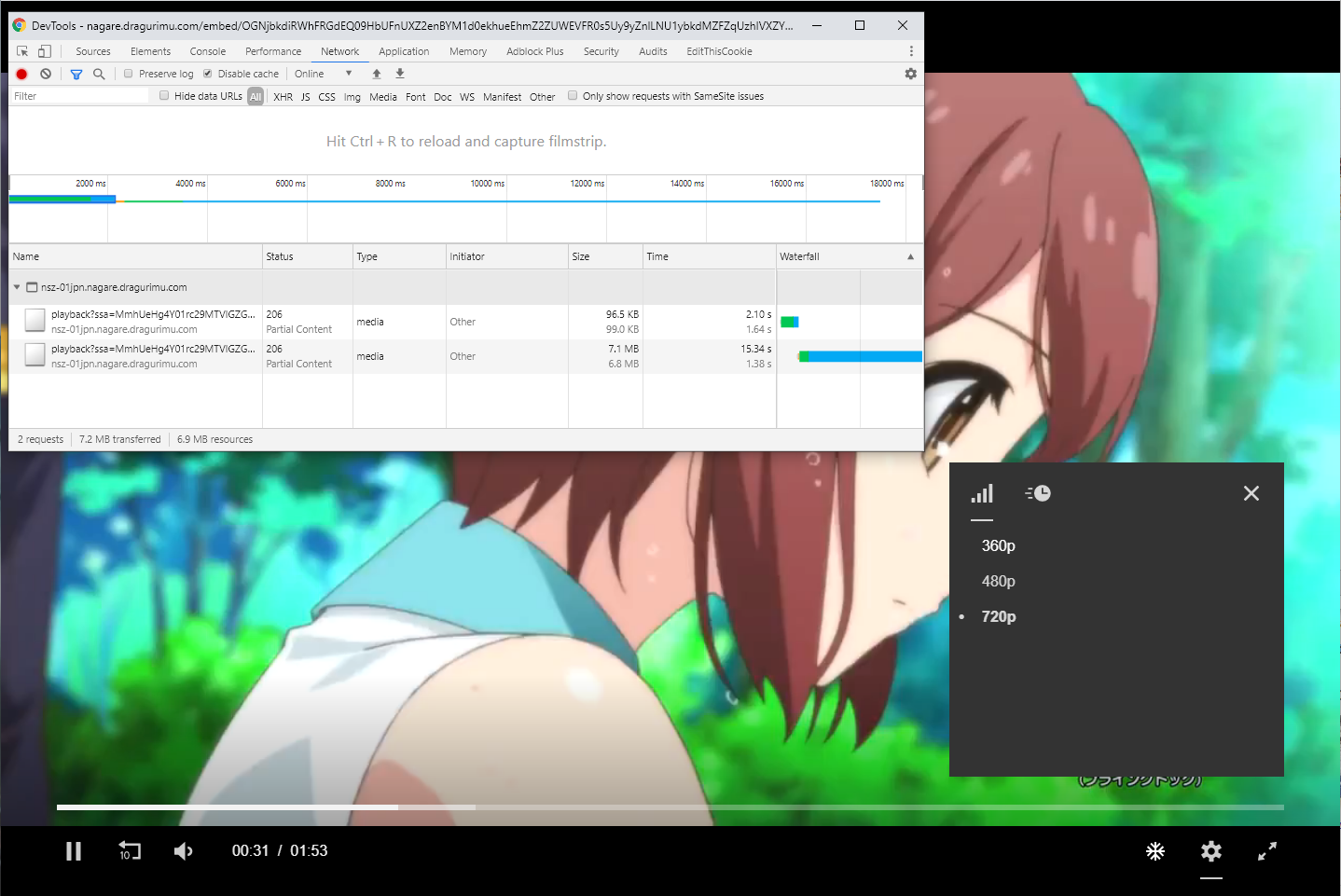The width and height of the screenshot is (1341, 896).
Task: Click the red record network log button
Action: (x=22, y=74)
